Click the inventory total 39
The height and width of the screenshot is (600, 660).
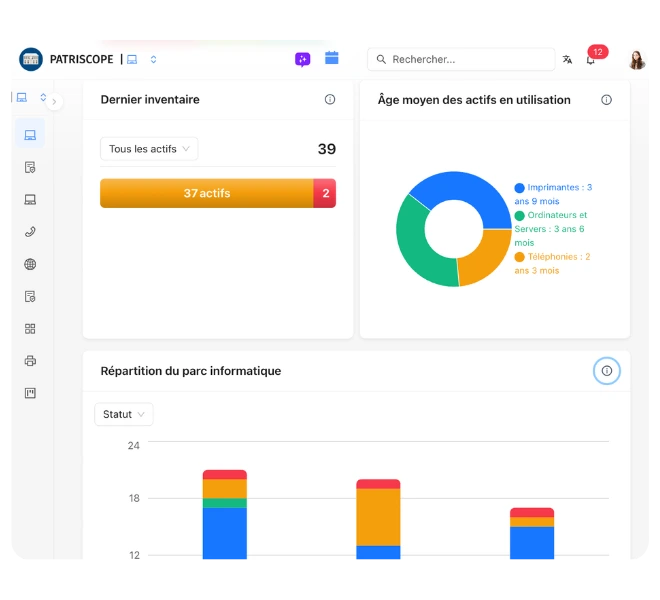(x=327, y=149)
